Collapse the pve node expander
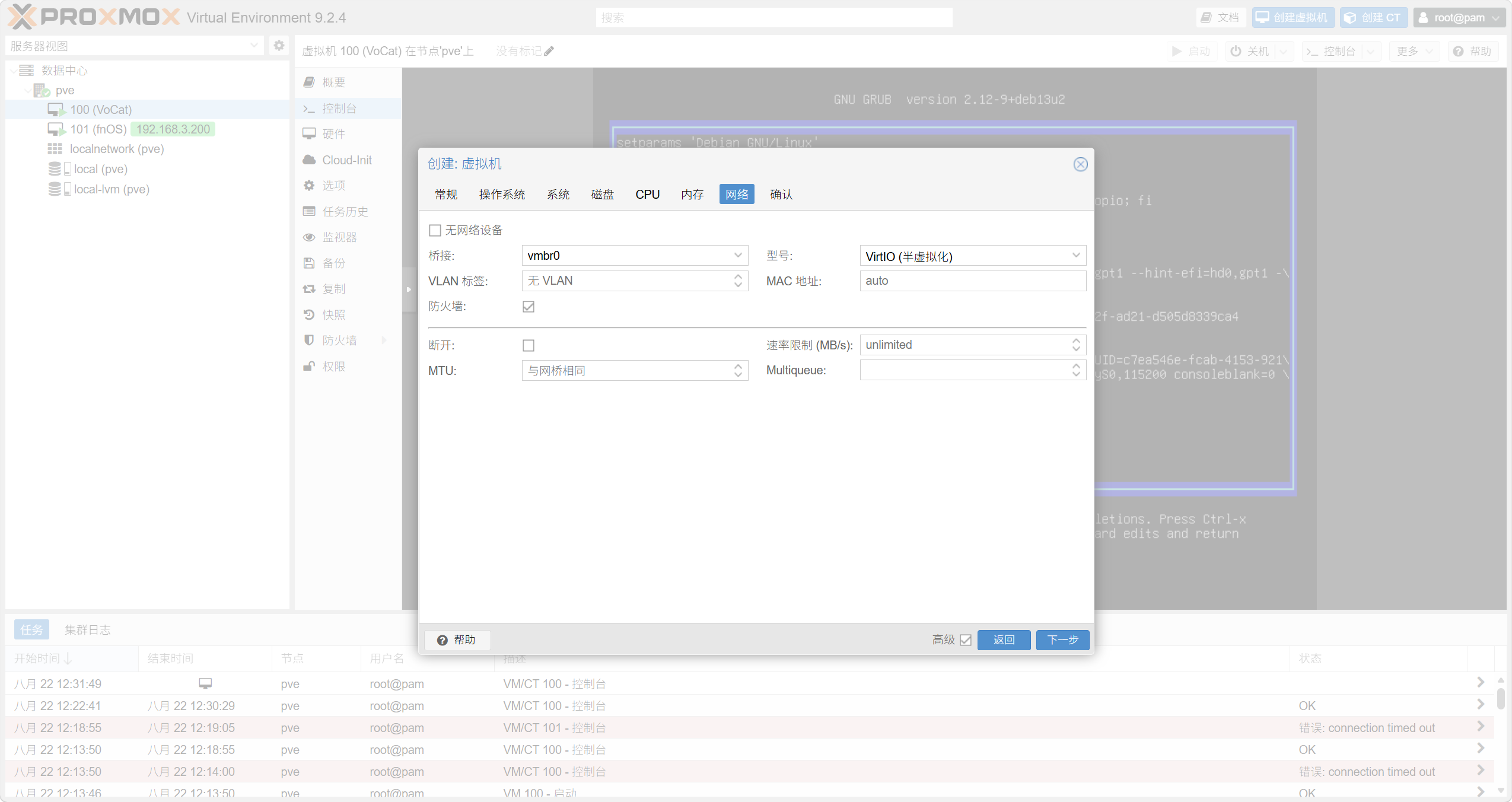Screen dimensions: 1512x802 point(27,90)
